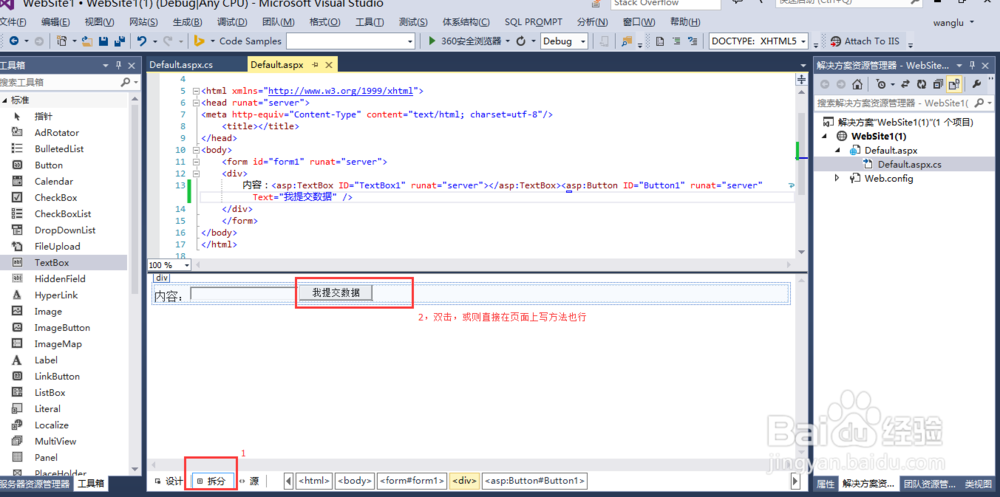
Task: Switch to 拆分 split view
Action: [x=211, y=481]
